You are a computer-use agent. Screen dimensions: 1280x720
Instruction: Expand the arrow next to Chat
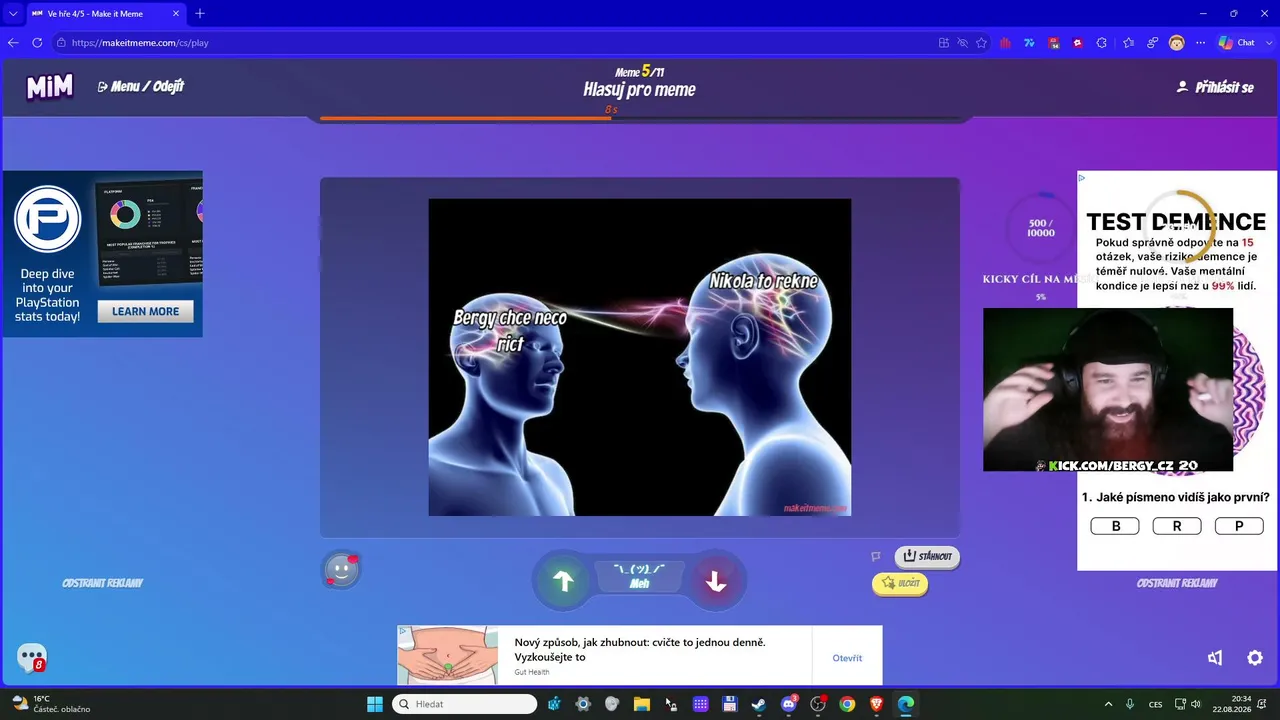click(x=1267, y=43)
